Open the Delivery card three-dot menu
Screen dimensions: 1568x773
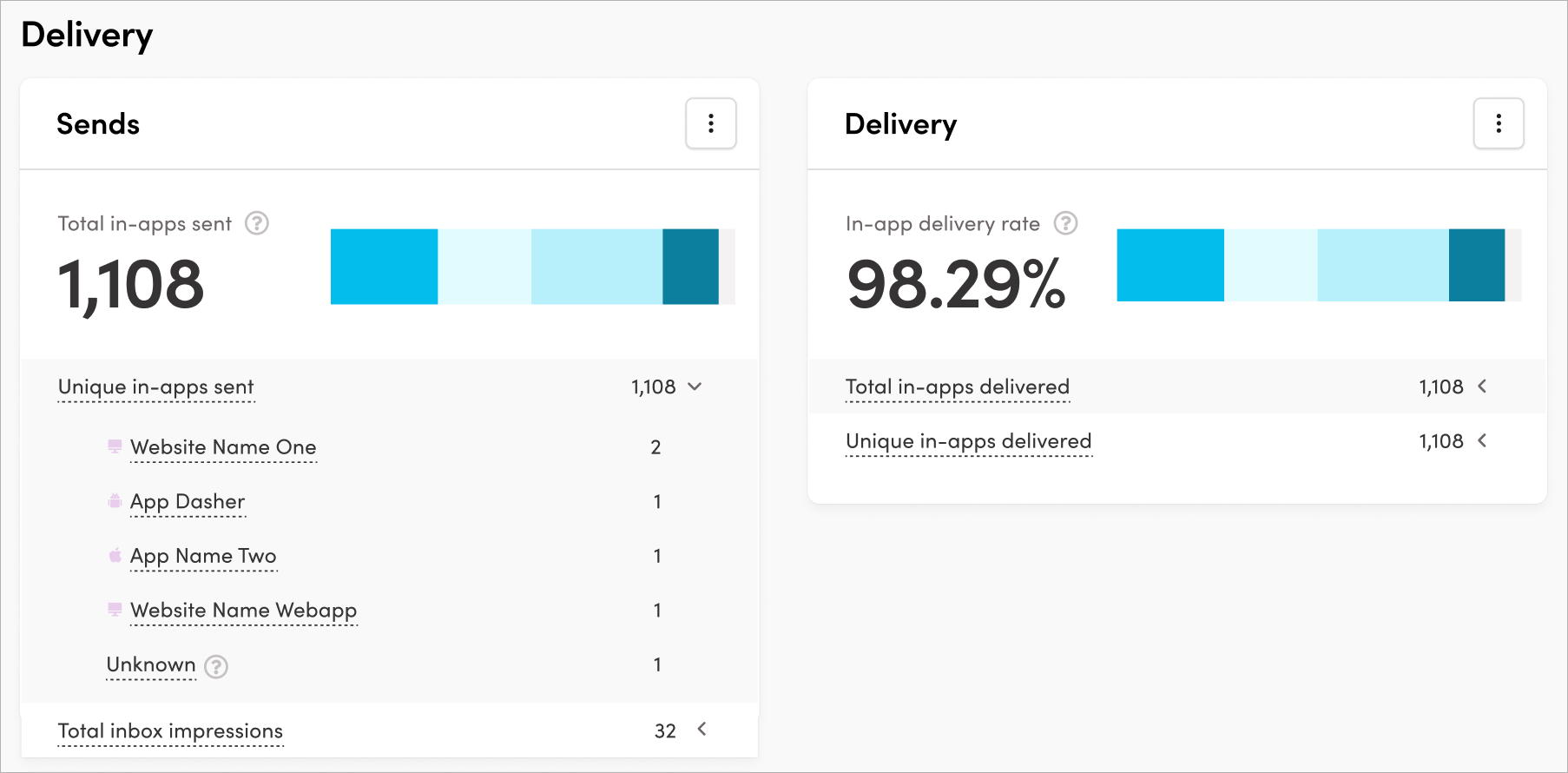1499,123
